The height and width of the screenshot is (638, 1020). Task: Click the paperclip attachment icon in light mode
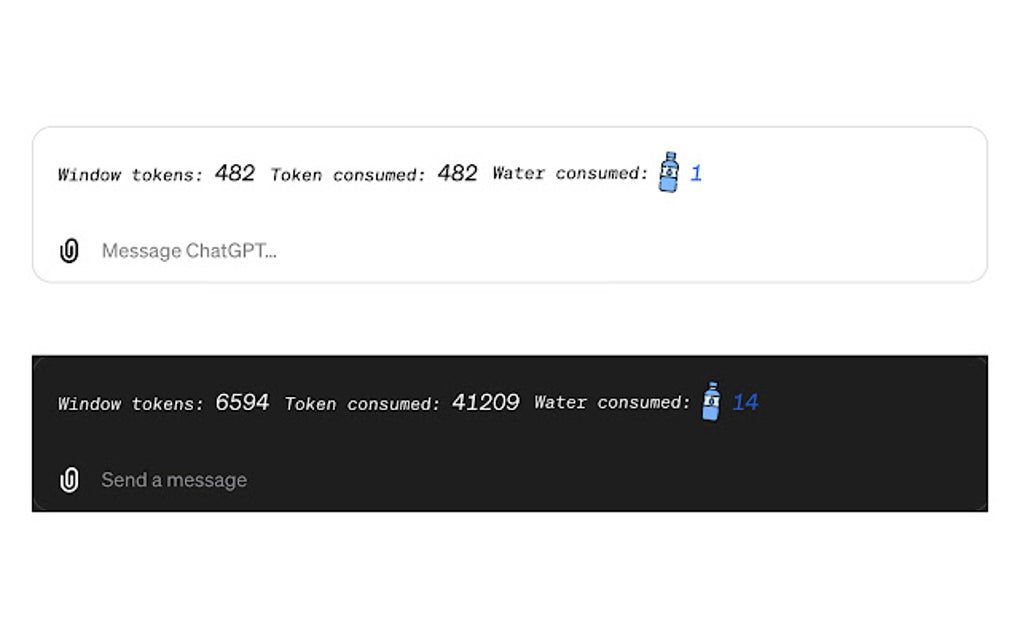tap(69, 250)
